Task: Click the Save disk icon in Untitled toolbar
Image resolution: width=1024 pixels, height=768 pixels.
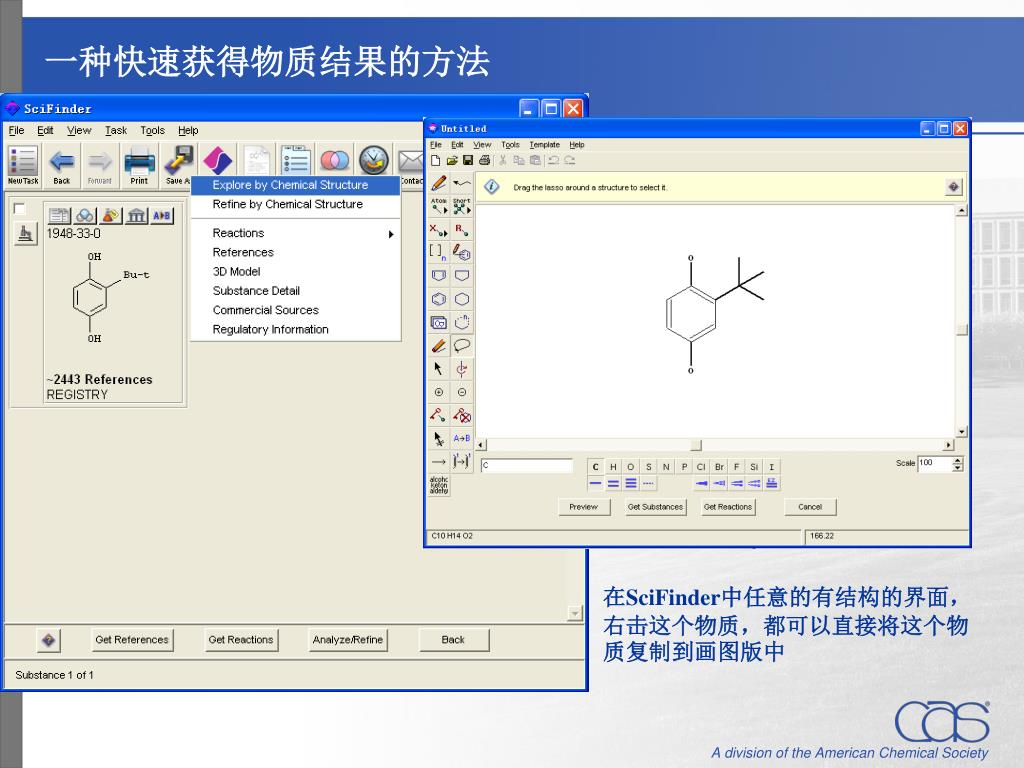Action: pos(468,160)
